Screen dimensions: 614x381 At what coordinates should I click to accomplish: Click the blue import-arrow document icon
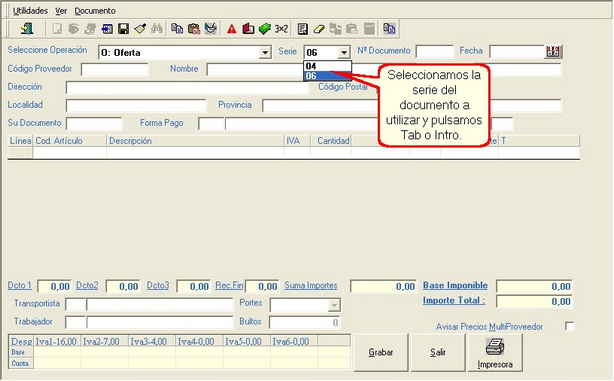[x=107, y=29]
